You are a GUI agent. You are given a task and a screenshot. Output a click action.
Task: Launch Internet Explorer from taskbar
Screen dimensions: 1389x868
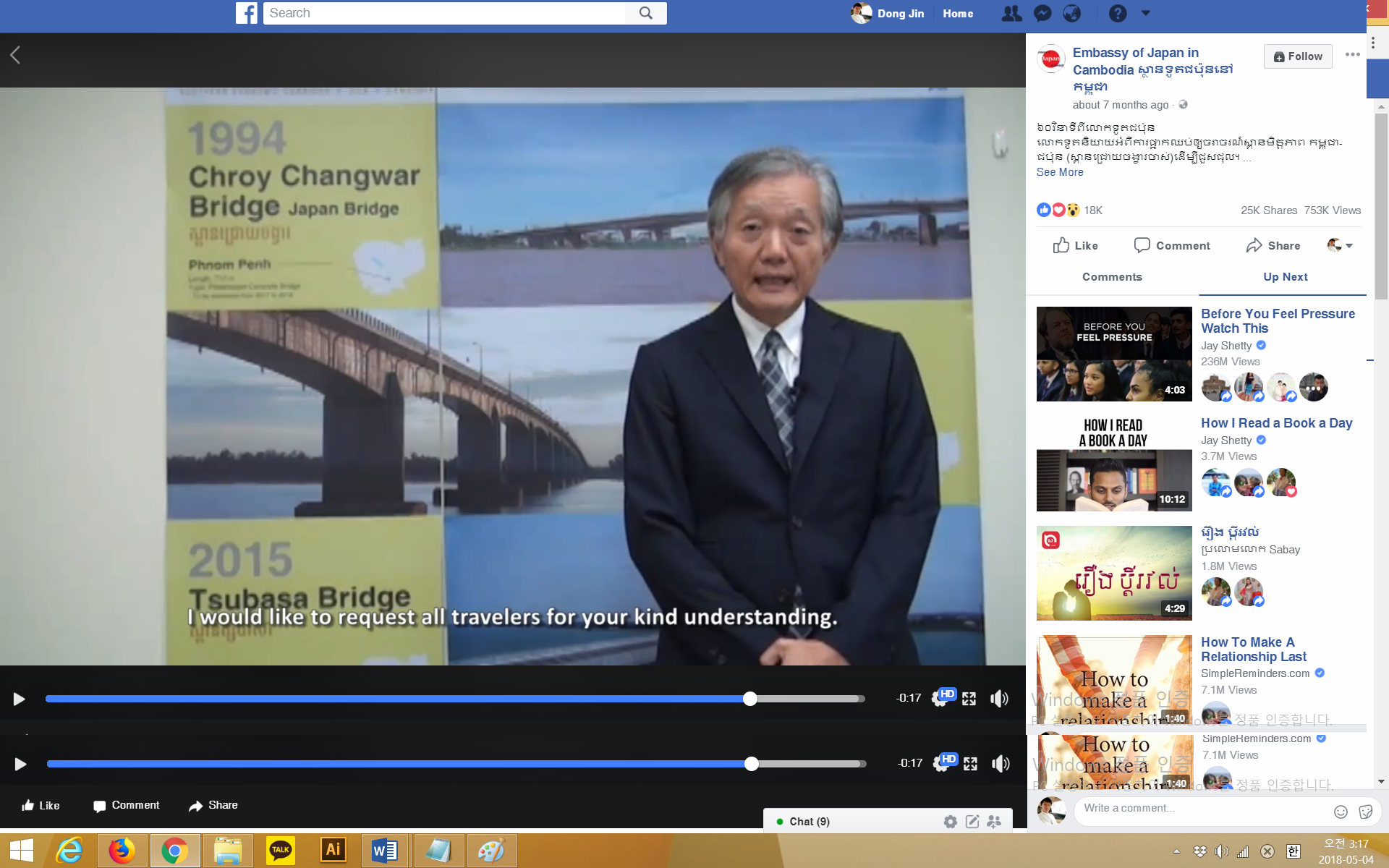click(x=69, y=851)
